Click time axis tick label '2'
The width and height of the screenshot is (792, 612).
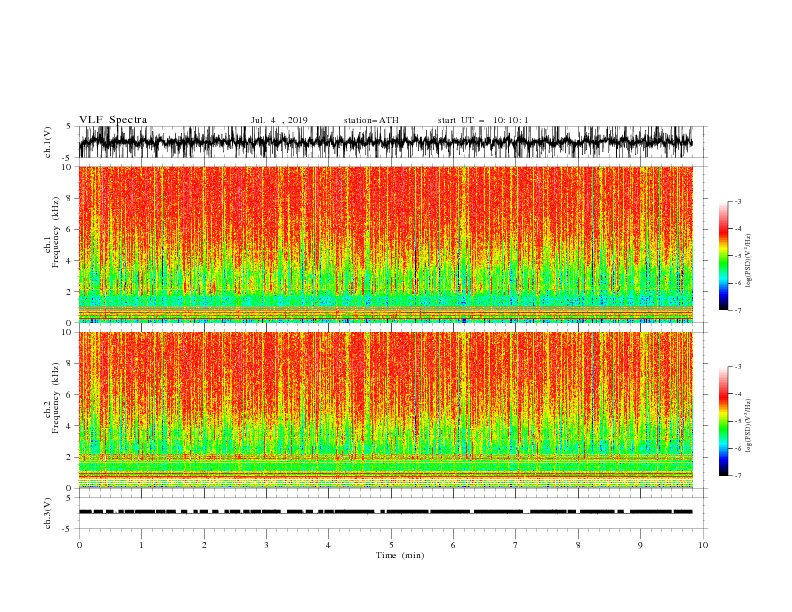pos(204,545)
